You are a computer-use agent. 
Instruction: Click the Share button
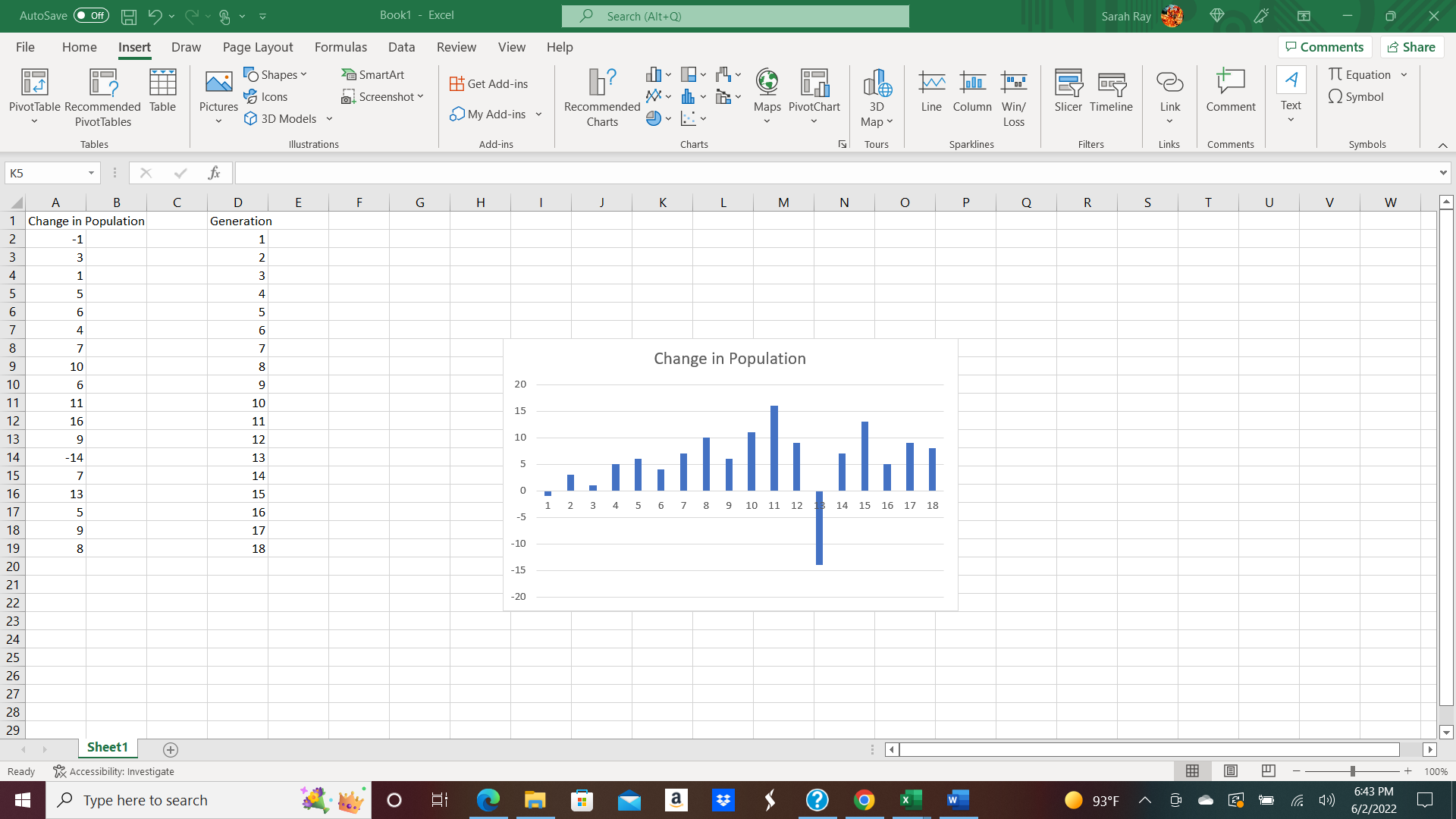(x=1410, y=46)
